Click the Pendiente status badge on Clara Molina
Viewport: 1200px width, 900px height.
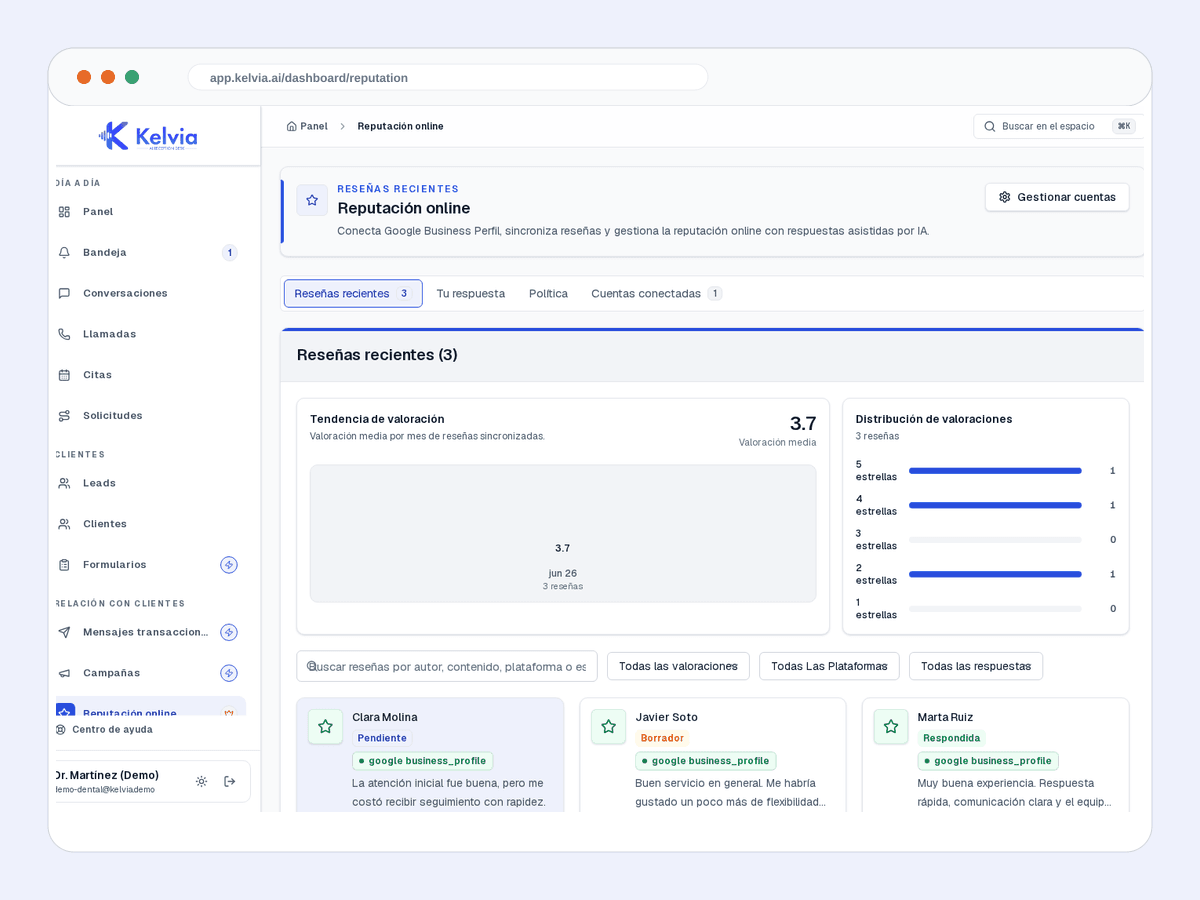[382, 738]
